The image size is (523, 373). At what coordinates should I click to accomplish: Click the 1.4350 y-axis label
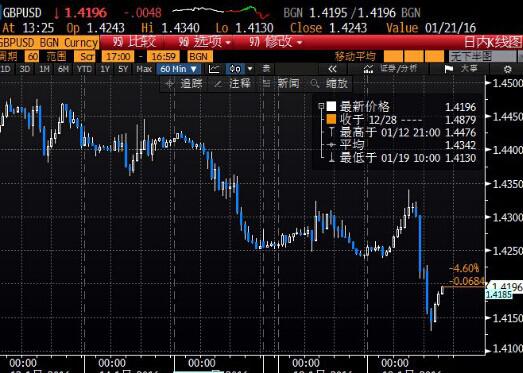507,184
